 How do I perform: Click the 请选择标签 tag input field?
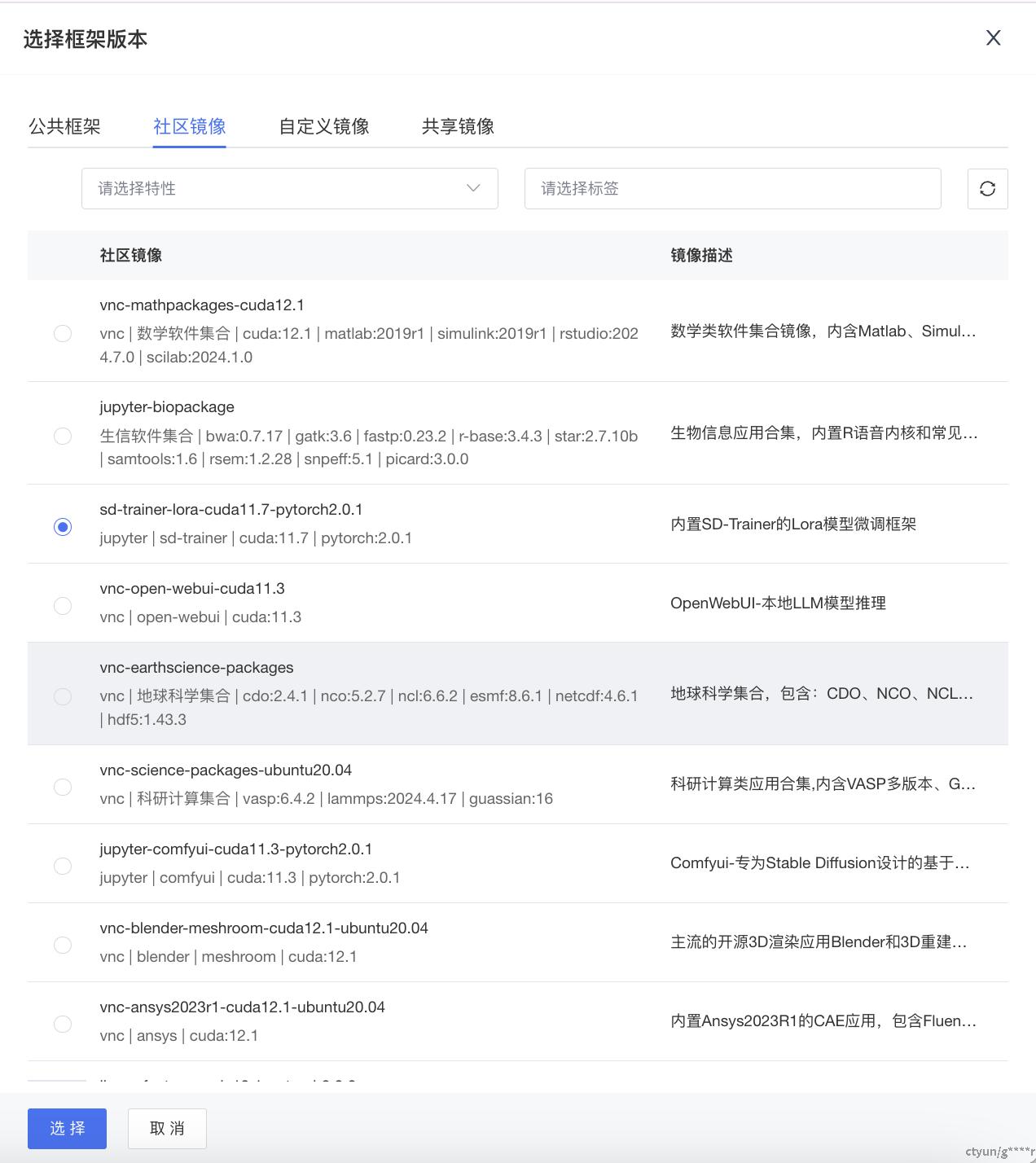pos(732,189)
